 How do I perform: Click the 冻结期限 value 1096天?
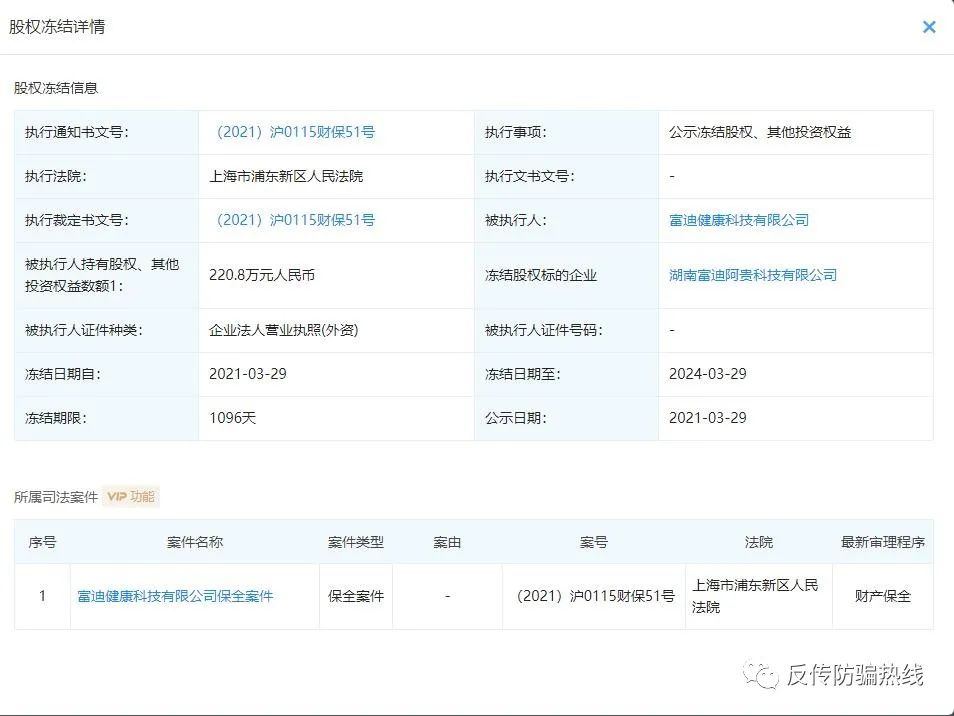click(233, 418)
